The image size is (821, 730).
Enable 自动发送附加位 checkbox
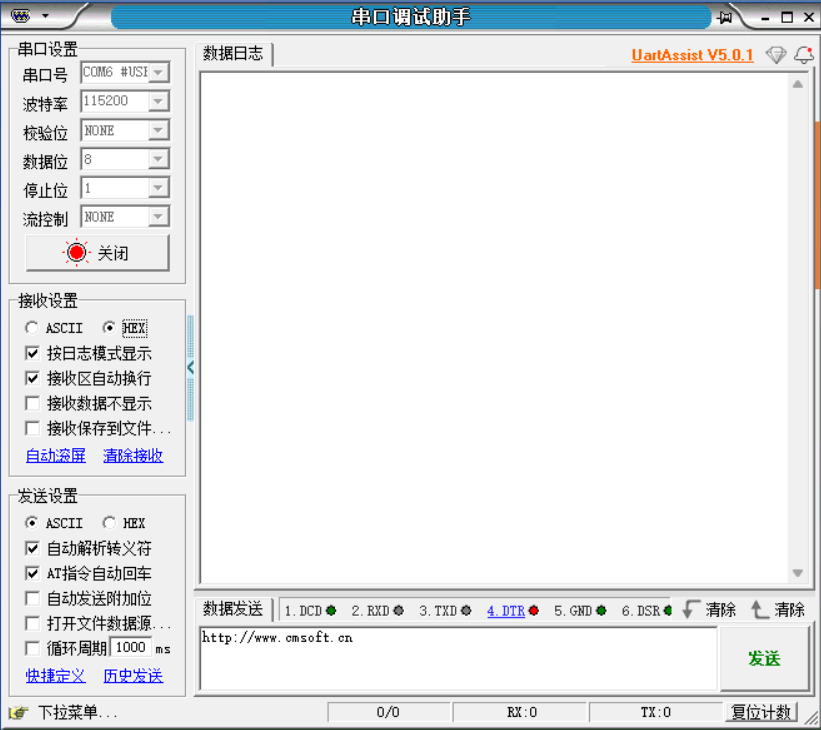click(32, 599)
